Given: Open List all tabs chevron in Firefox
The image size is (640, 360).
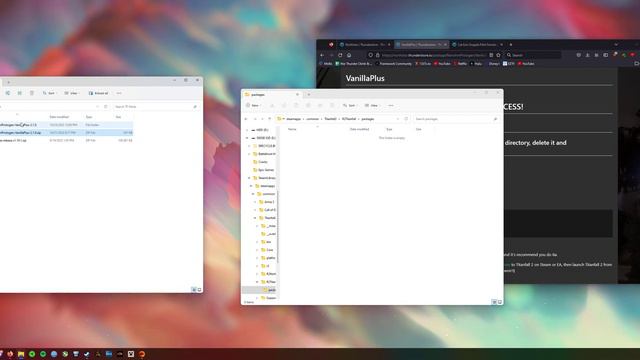Looking at the screenshot, I should point(616,44).
